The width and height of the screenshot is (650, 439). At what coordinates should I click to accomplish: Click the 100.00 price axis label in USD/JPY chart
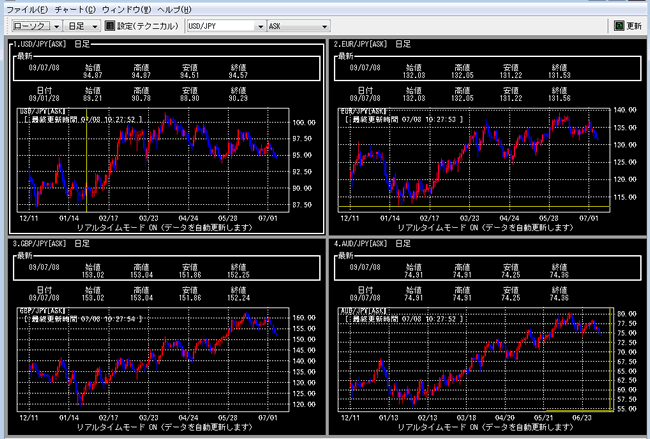(304, 122)
